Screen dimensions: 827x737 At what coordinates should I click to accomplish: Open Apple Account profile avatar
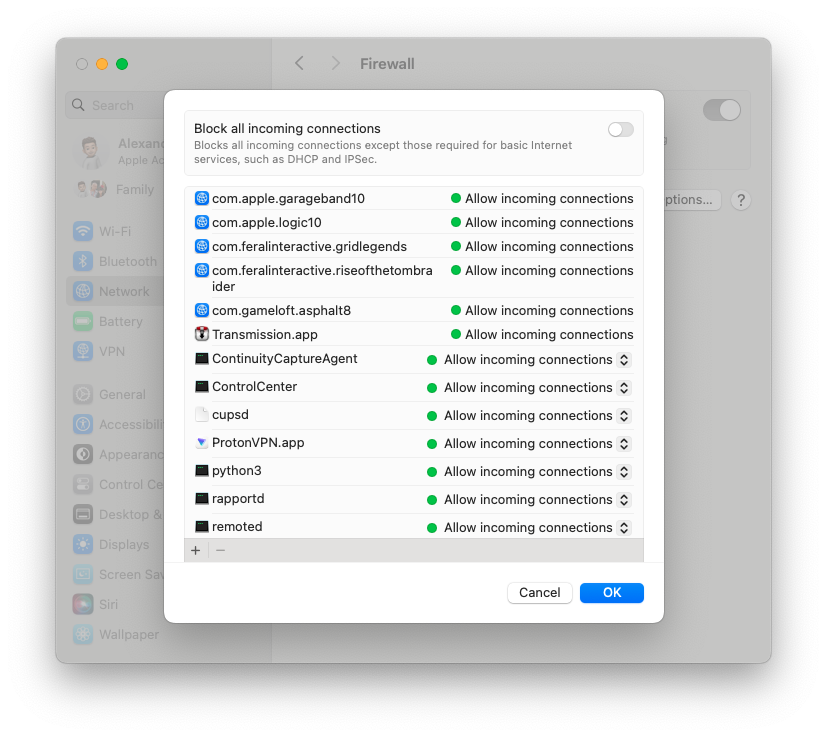[91, 151]
